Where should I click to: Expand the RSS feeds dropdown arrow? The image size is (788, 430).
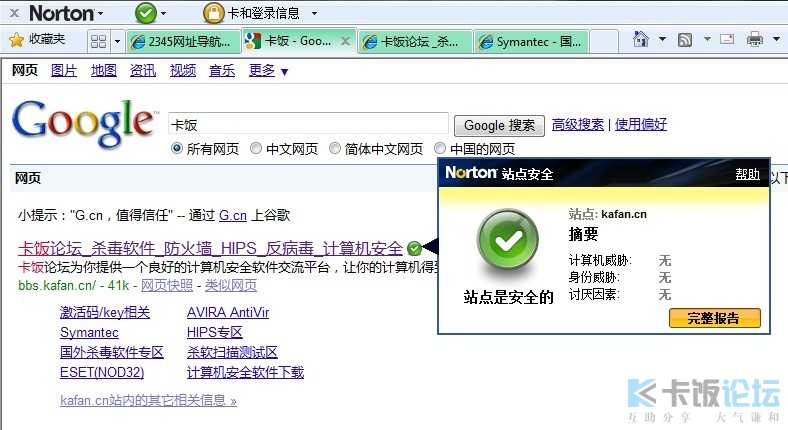coord(707,39)
